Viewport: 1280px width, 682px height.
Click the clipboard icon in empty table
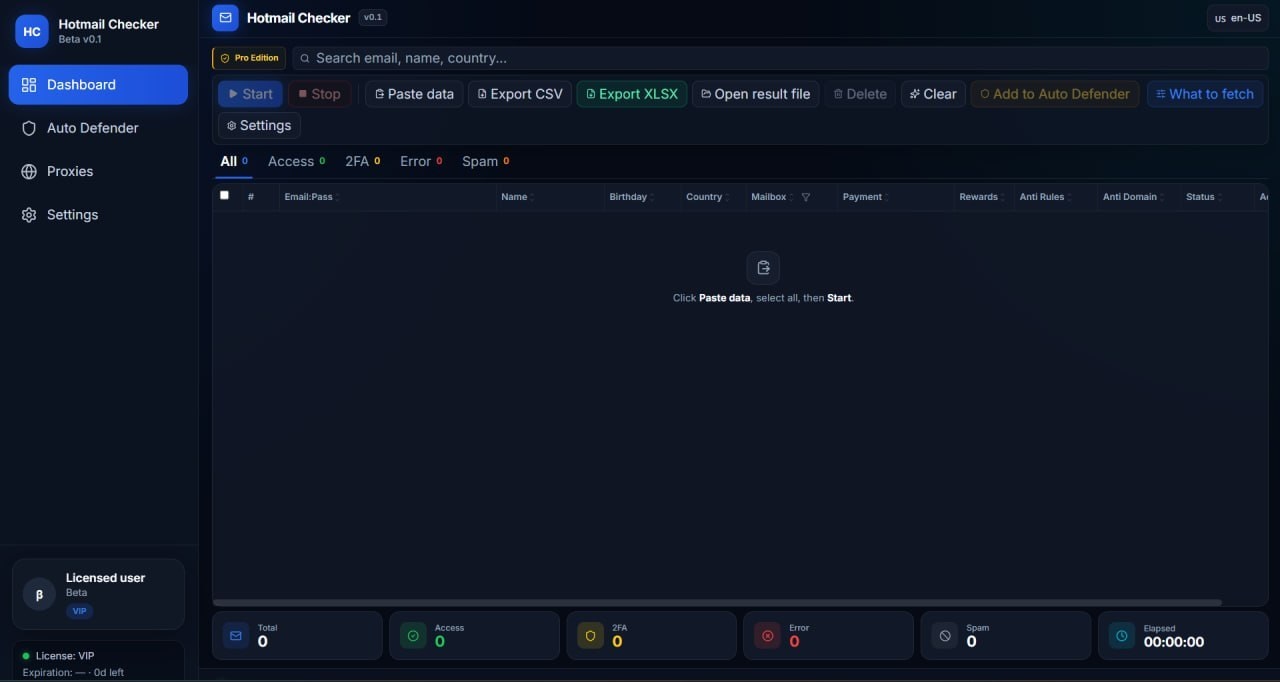(x=763, y=268)
